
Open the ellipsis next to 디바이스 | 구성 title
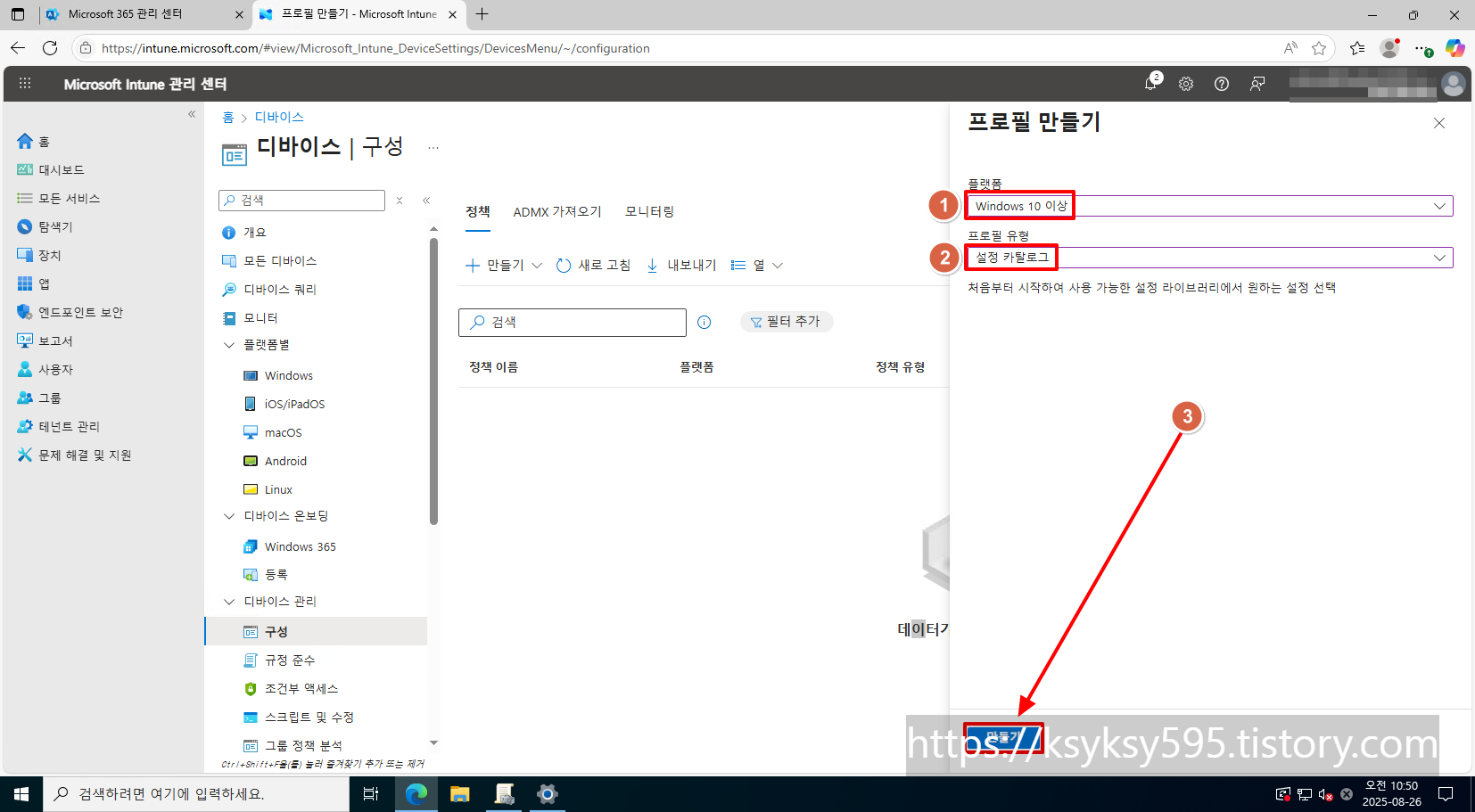click(x=433, y=148)
